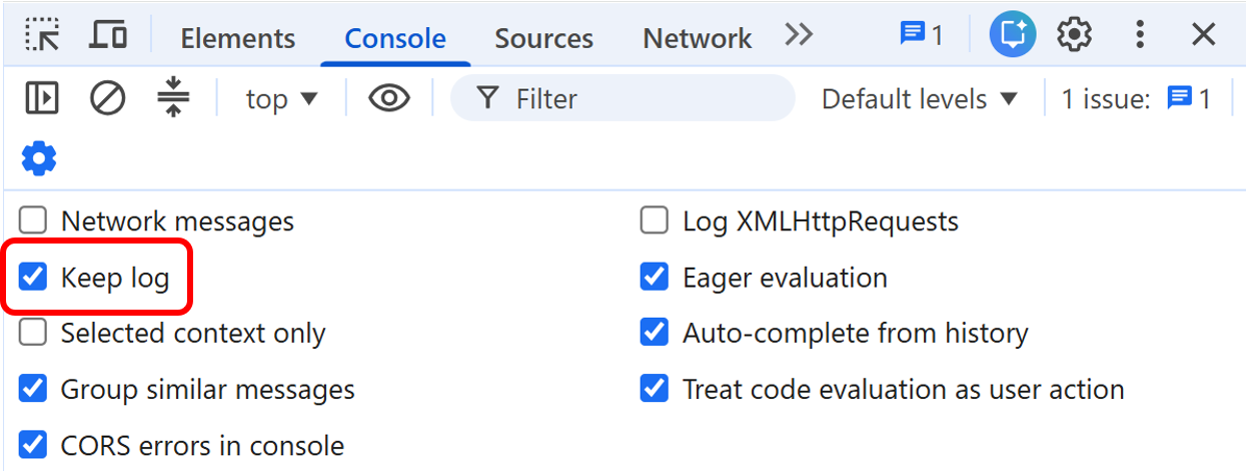
Task: Switch to the Elements tab
Action: pos(238,38)
